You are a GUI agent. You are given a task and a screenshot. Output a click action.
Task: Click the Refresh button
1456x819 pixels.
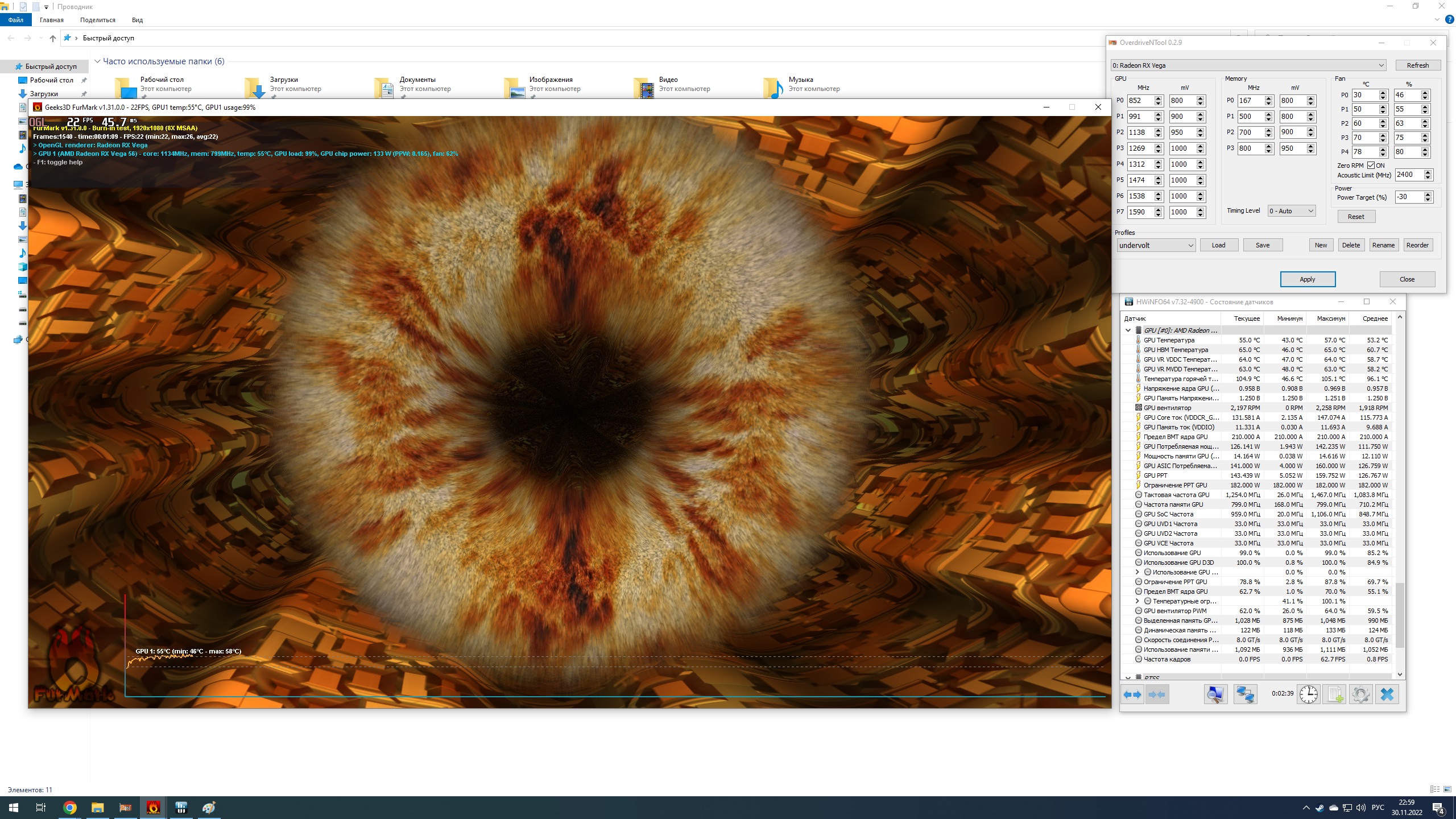pos(1417,65)
